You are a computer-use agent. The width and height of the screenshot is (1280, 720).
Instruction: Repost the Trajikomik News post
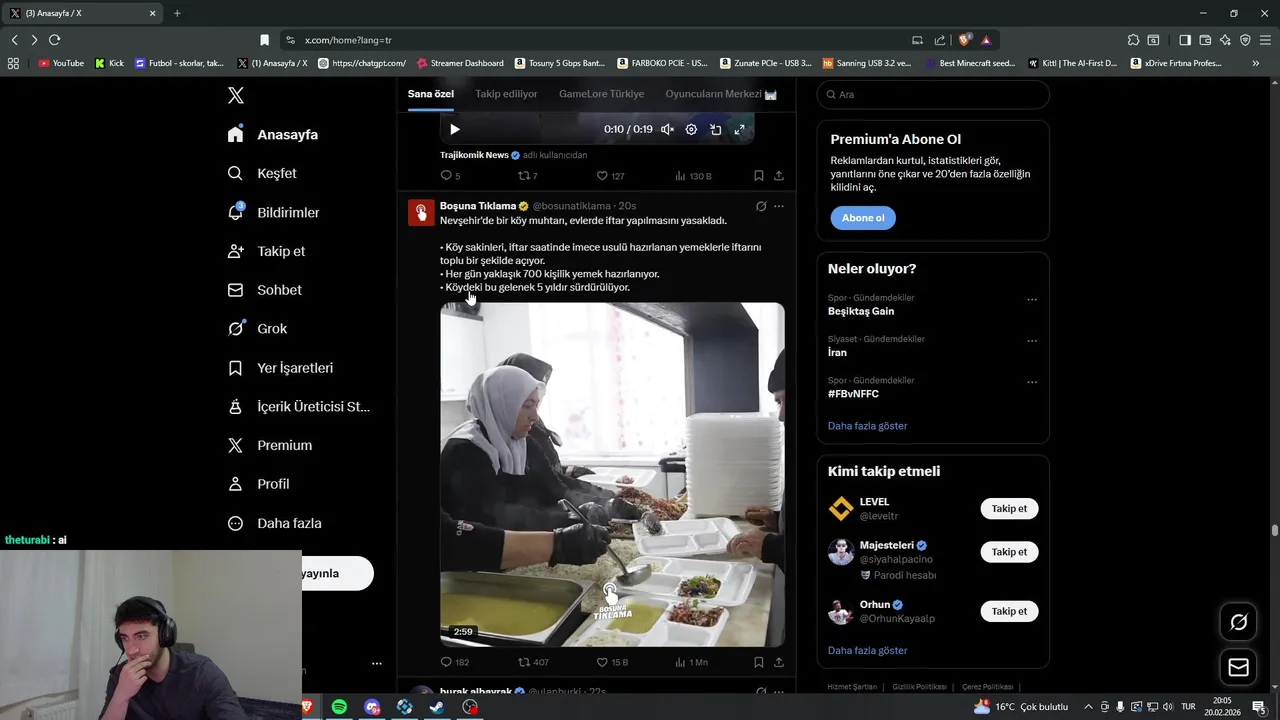coord(527,176)
